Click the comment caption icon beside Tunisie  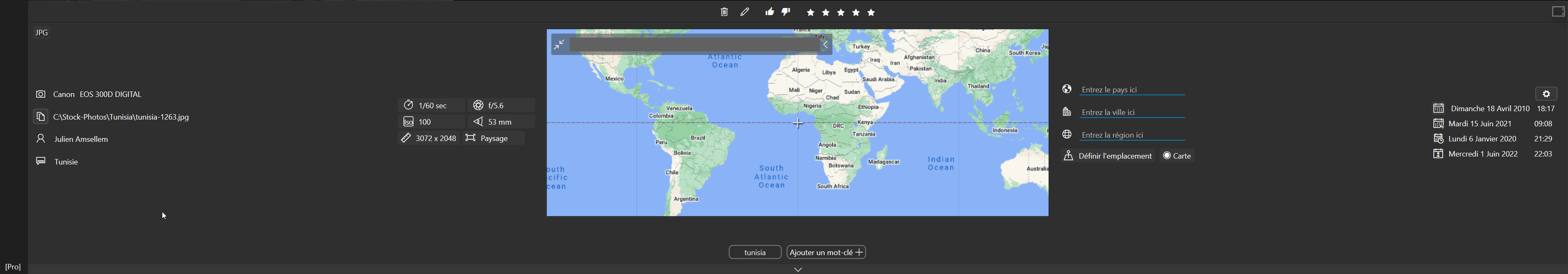click(x=41, y=162)
